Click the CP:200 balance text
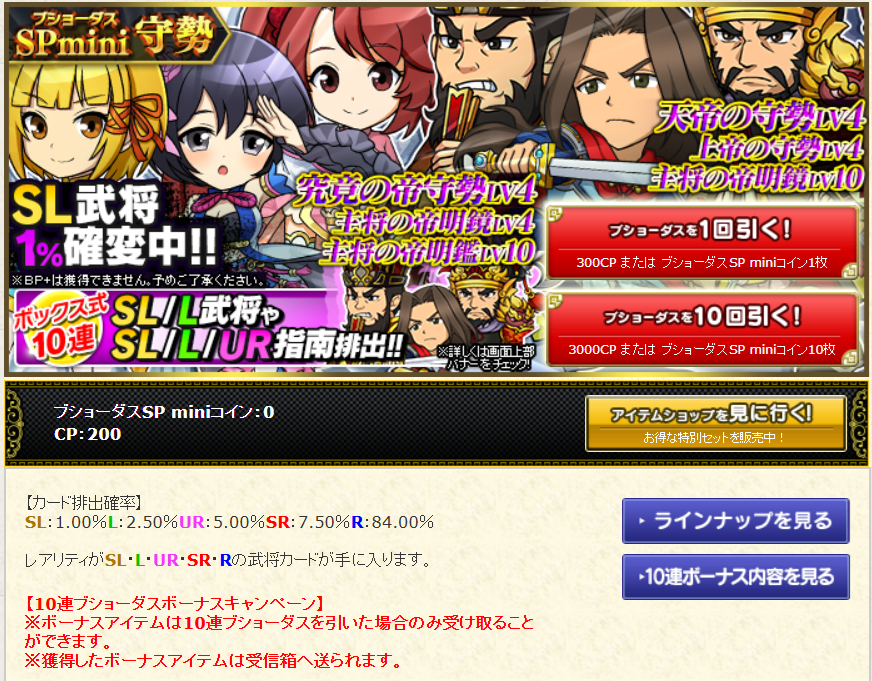The image size is (872, 681). point(87,434)
